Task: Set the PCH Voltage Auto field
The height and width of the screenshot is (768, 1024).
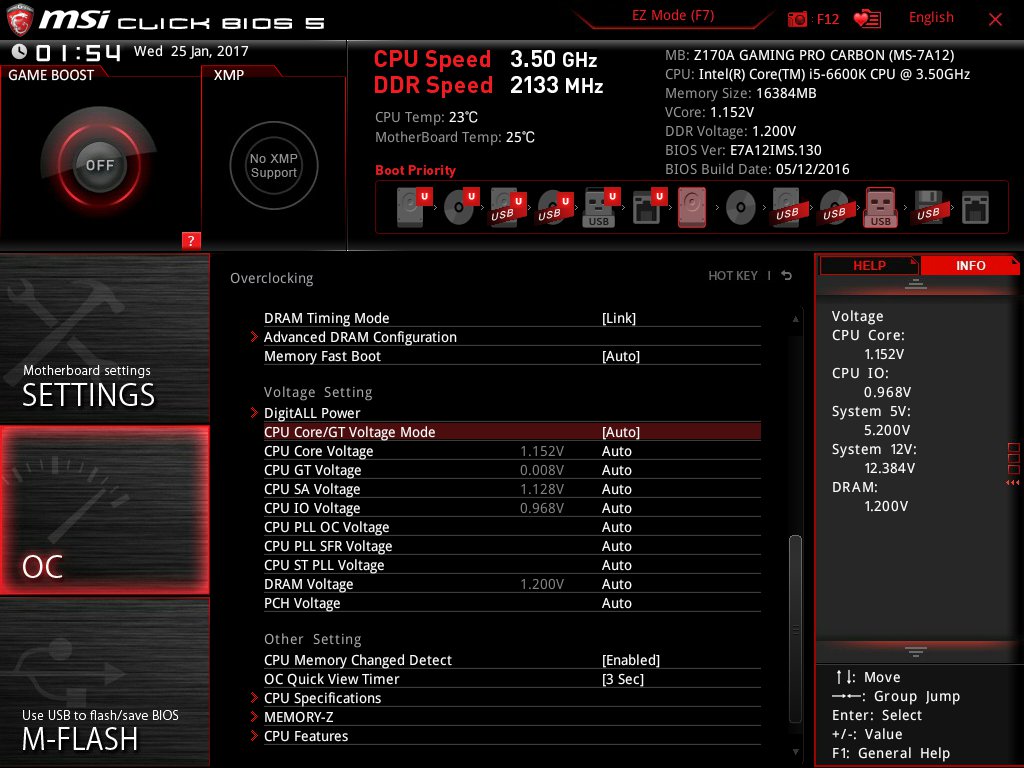Action: click(616, 602)
